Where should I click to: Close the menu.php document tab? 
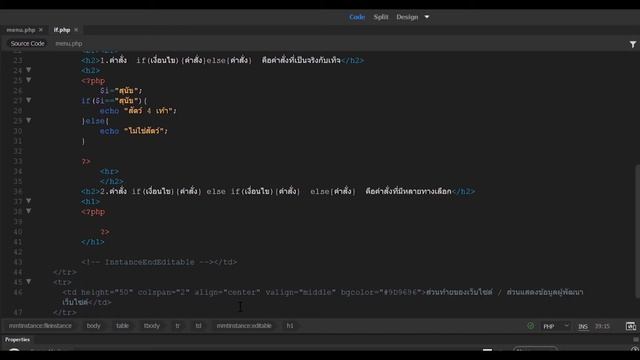(x=40, y=30)
